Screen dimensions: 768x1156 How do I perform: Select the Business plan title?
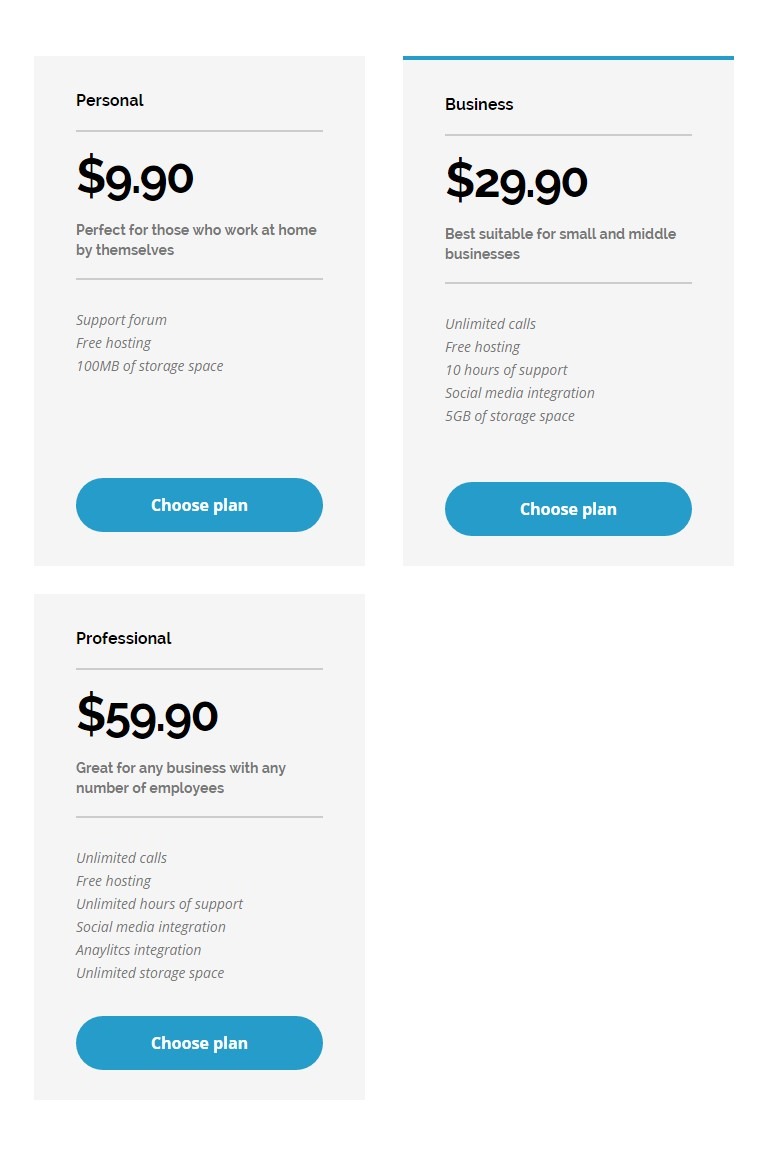click(479, 104)
